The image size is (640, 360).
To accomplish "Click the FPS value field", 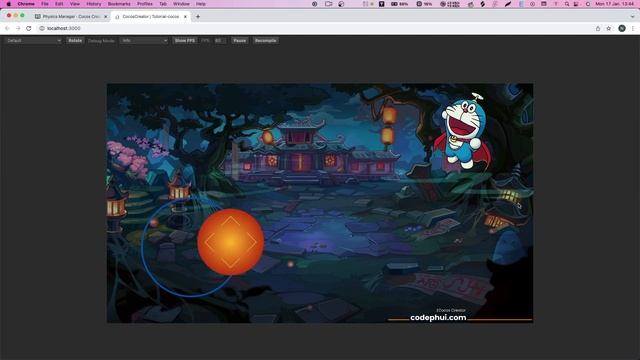I will click(219, 40).
